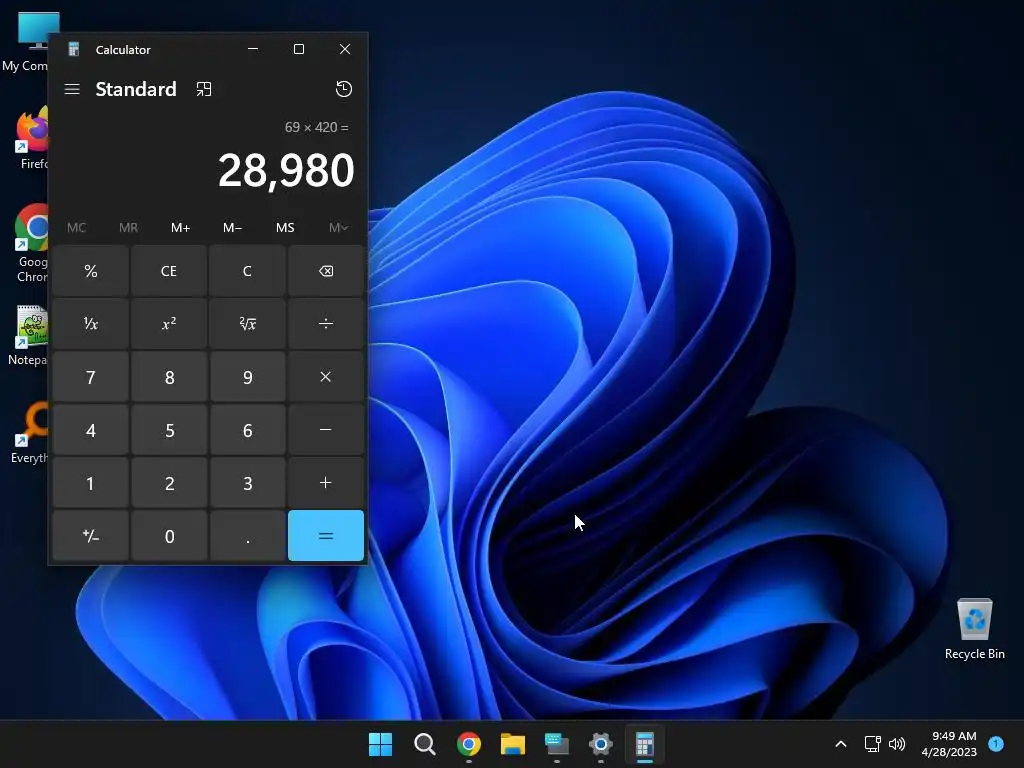
Task: Open the calculation history panel
Action: (344, 89)
